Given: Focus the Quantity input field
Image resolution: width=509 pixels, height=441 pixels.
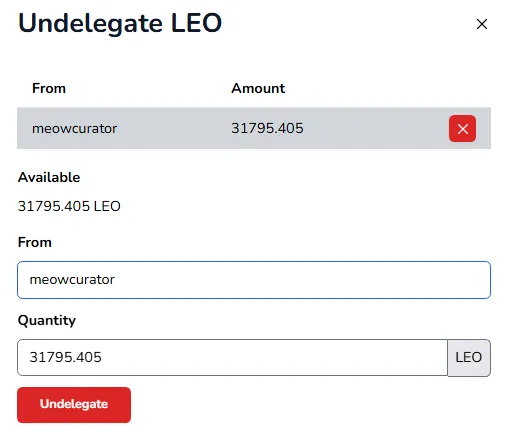Looking at the screenshot, I should (x=232, y=358).
